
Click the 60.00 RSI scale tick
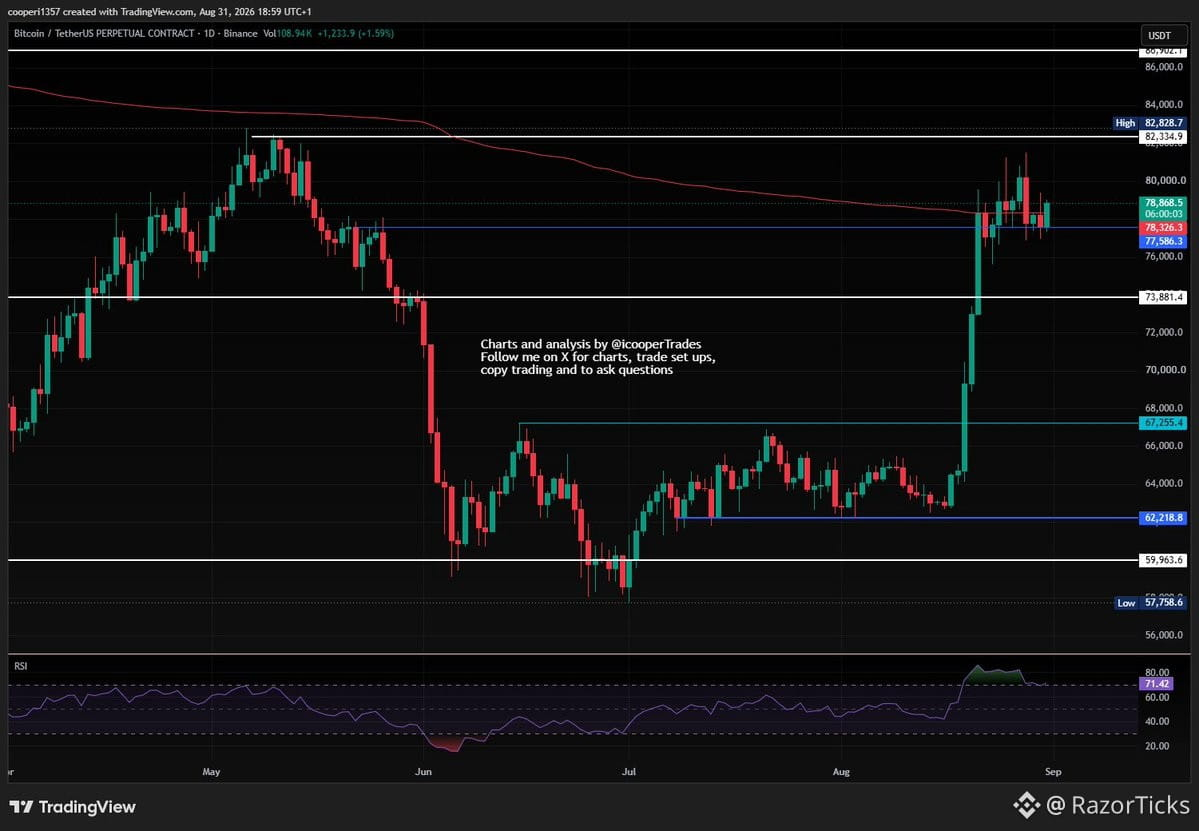[1157, 697]
